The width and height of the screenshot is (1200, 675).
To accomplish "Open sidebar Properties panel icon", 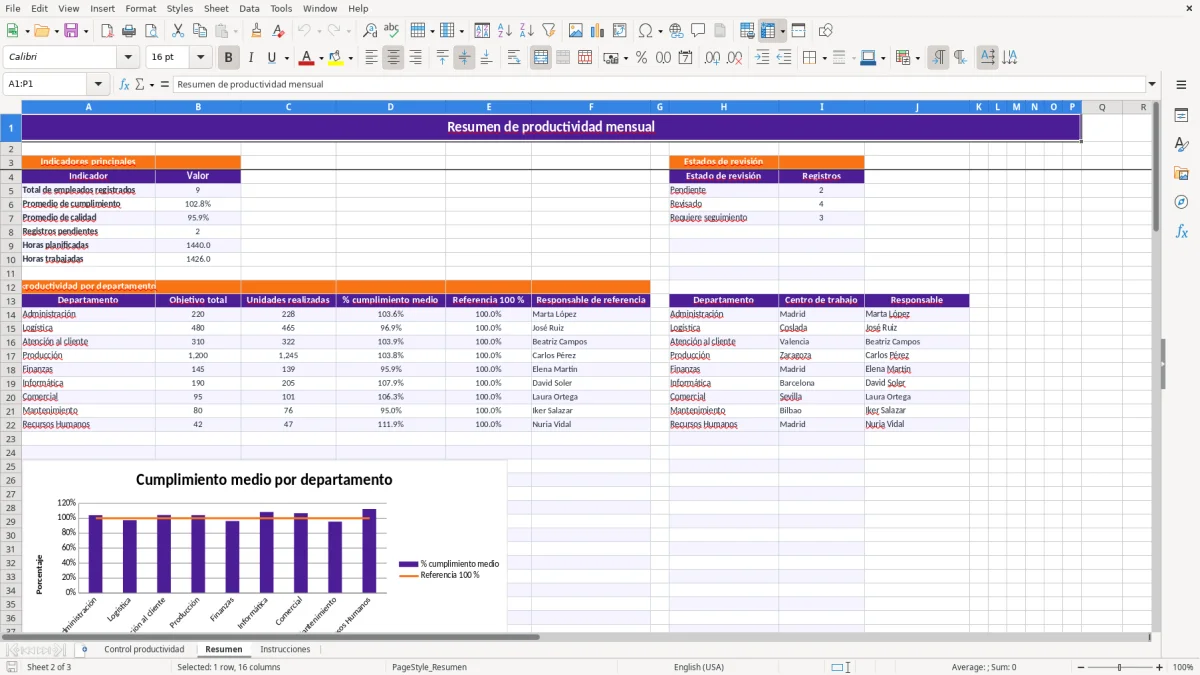I will [x=1181, y=116].
